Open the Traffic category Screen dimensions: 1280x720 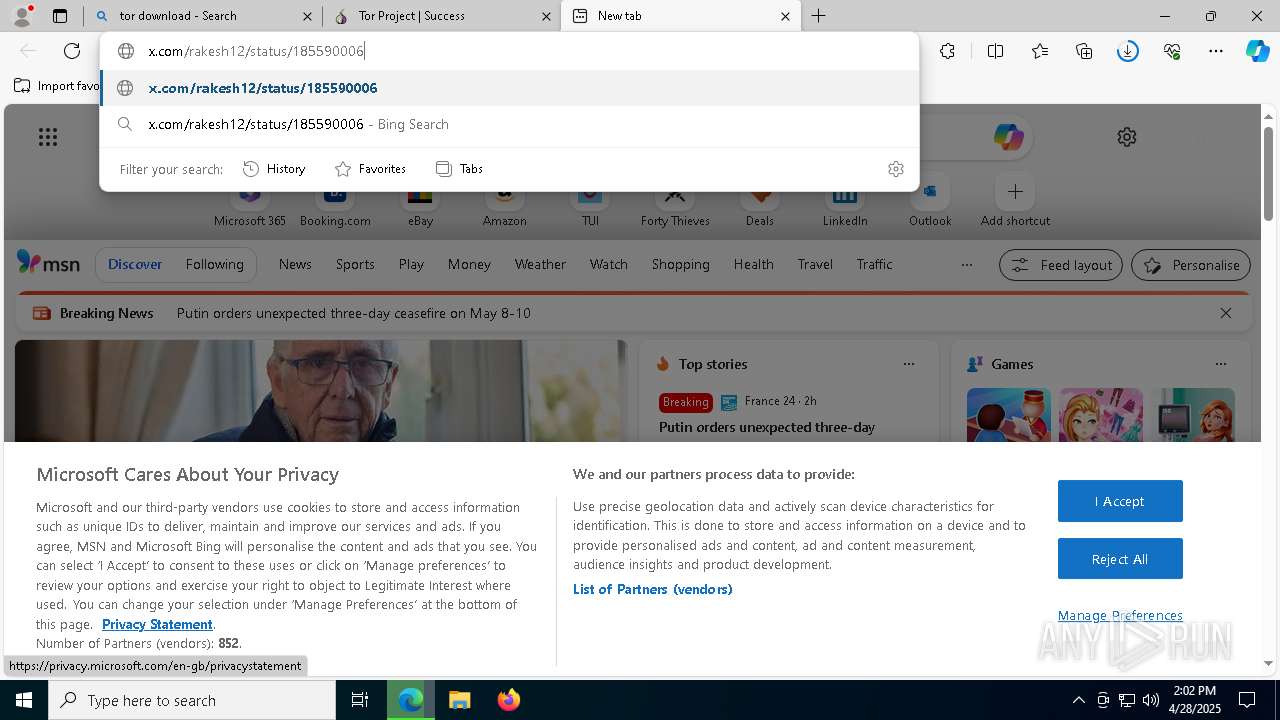click(x=874, y=264)
